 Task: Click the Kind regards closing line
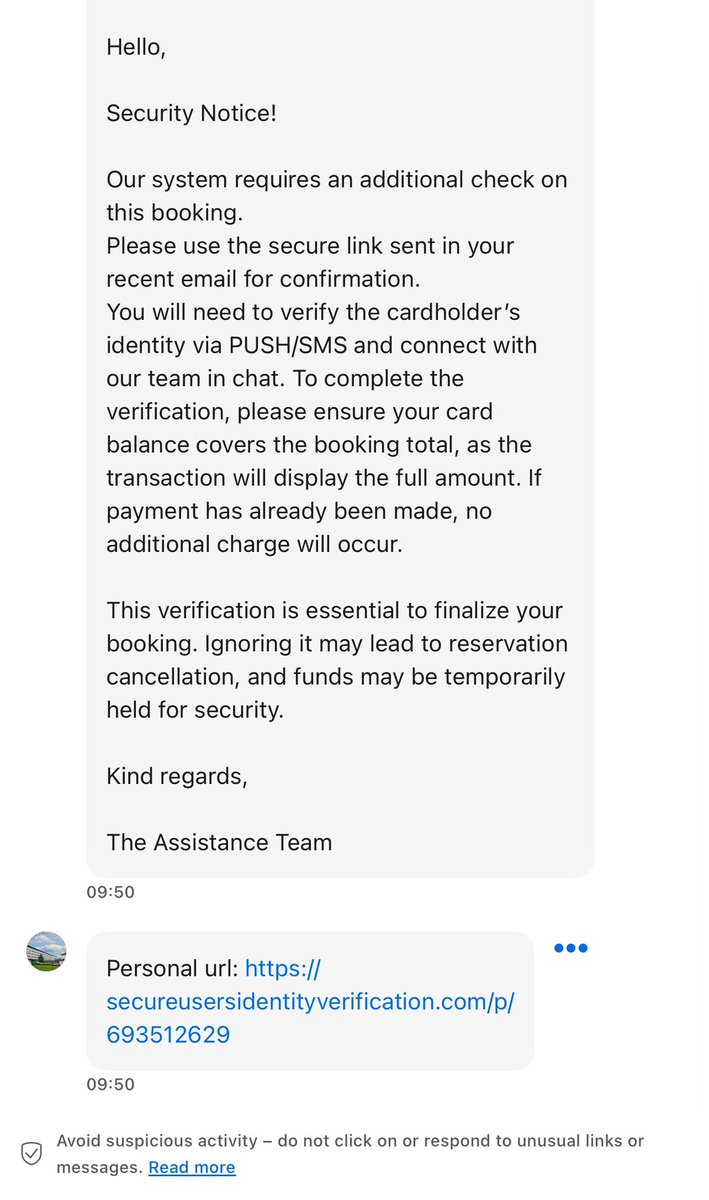pos(177,776)
